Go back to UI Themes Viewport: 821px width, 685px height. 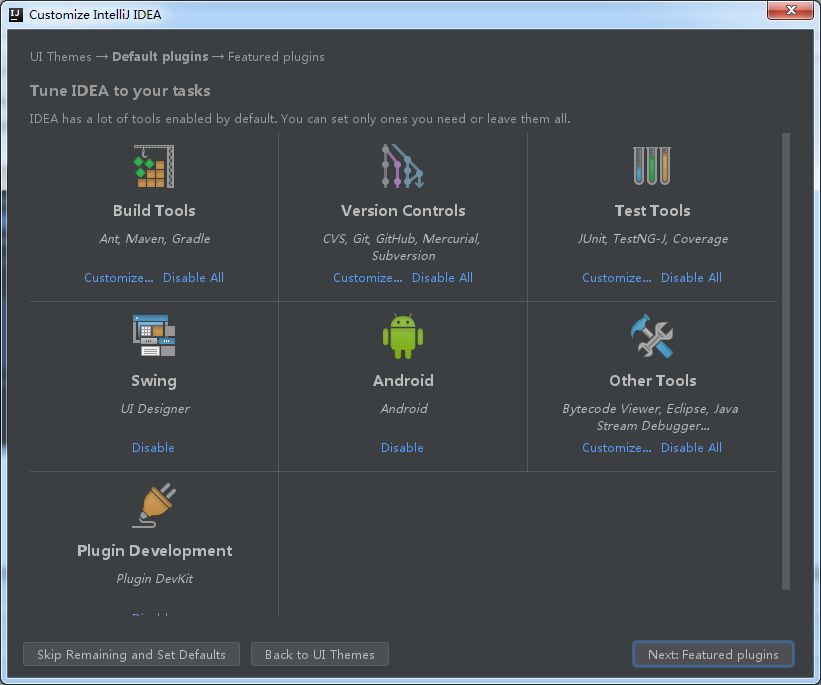[x=320, y=654]
